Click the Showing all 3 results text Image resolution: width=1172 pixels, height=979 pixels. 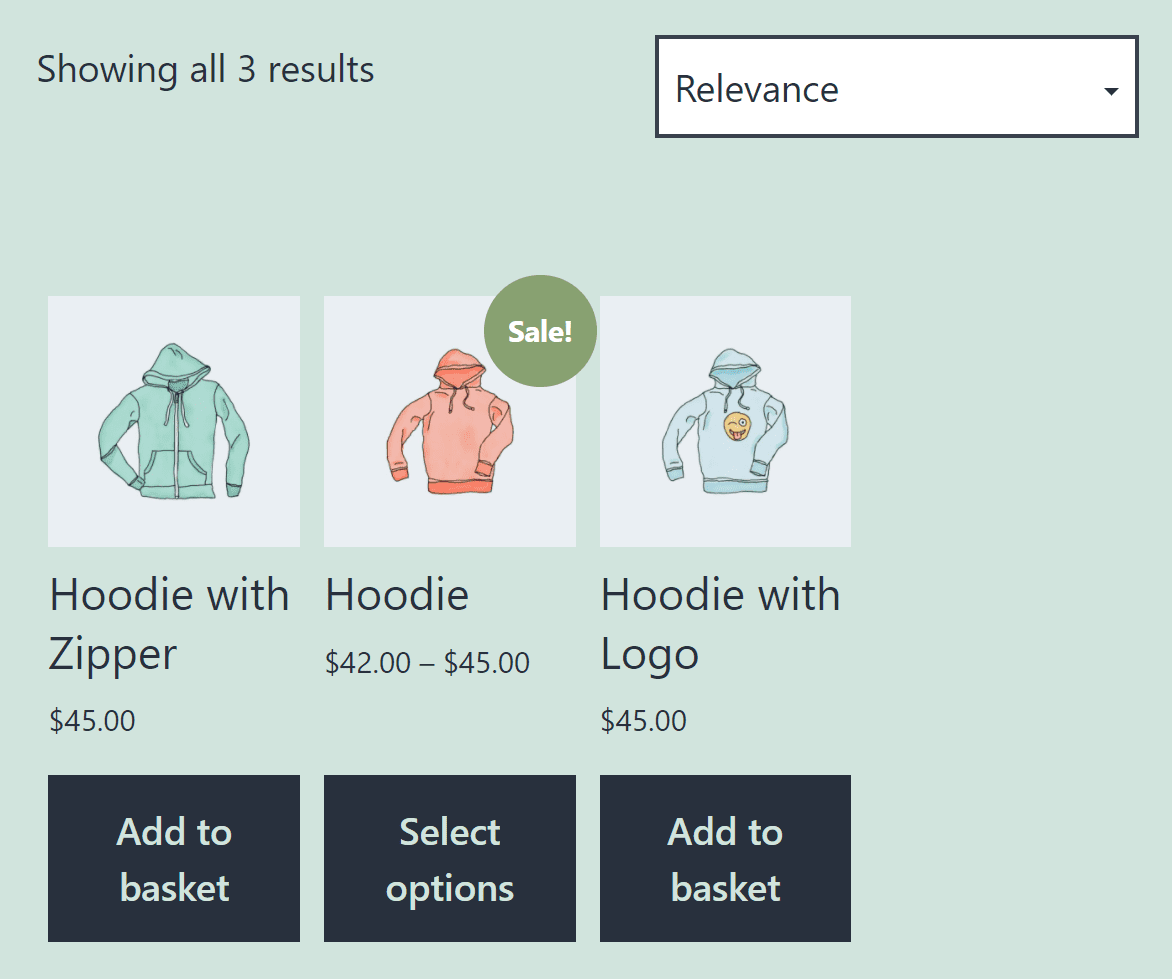pos(205,69)
